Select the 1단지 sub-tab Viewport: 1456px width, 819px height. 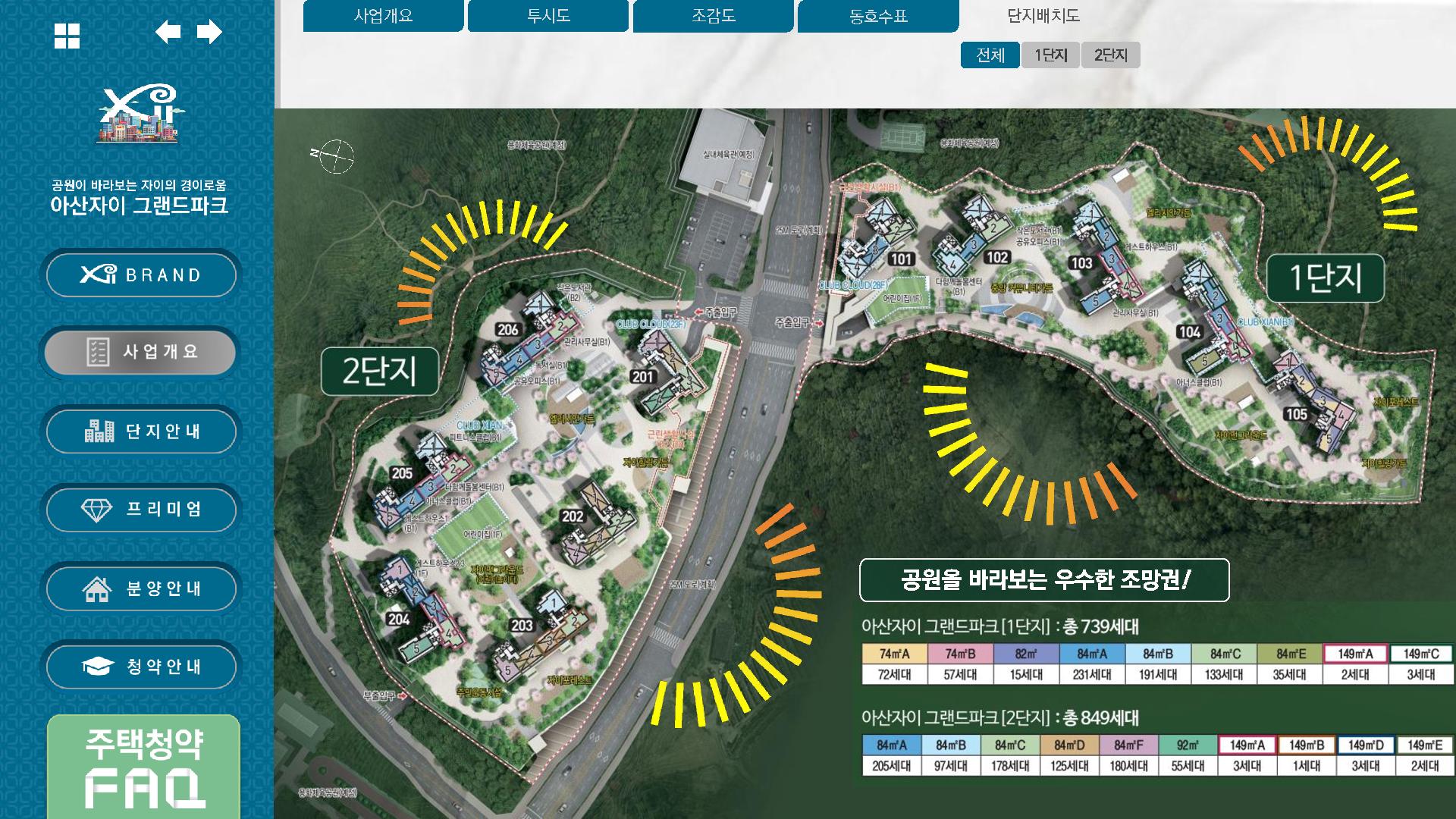(x=1050, y=55)
